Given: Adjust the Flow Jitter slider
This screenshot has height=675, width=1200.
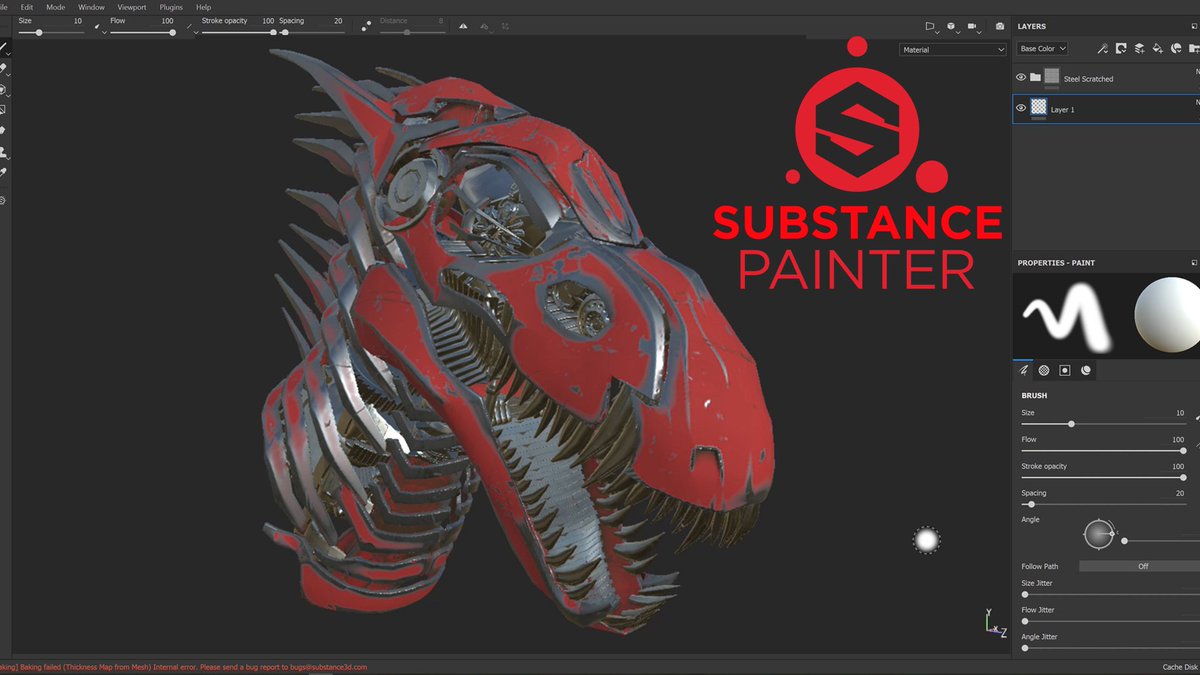Looking at the screenshot, I should coord(1110,621).
